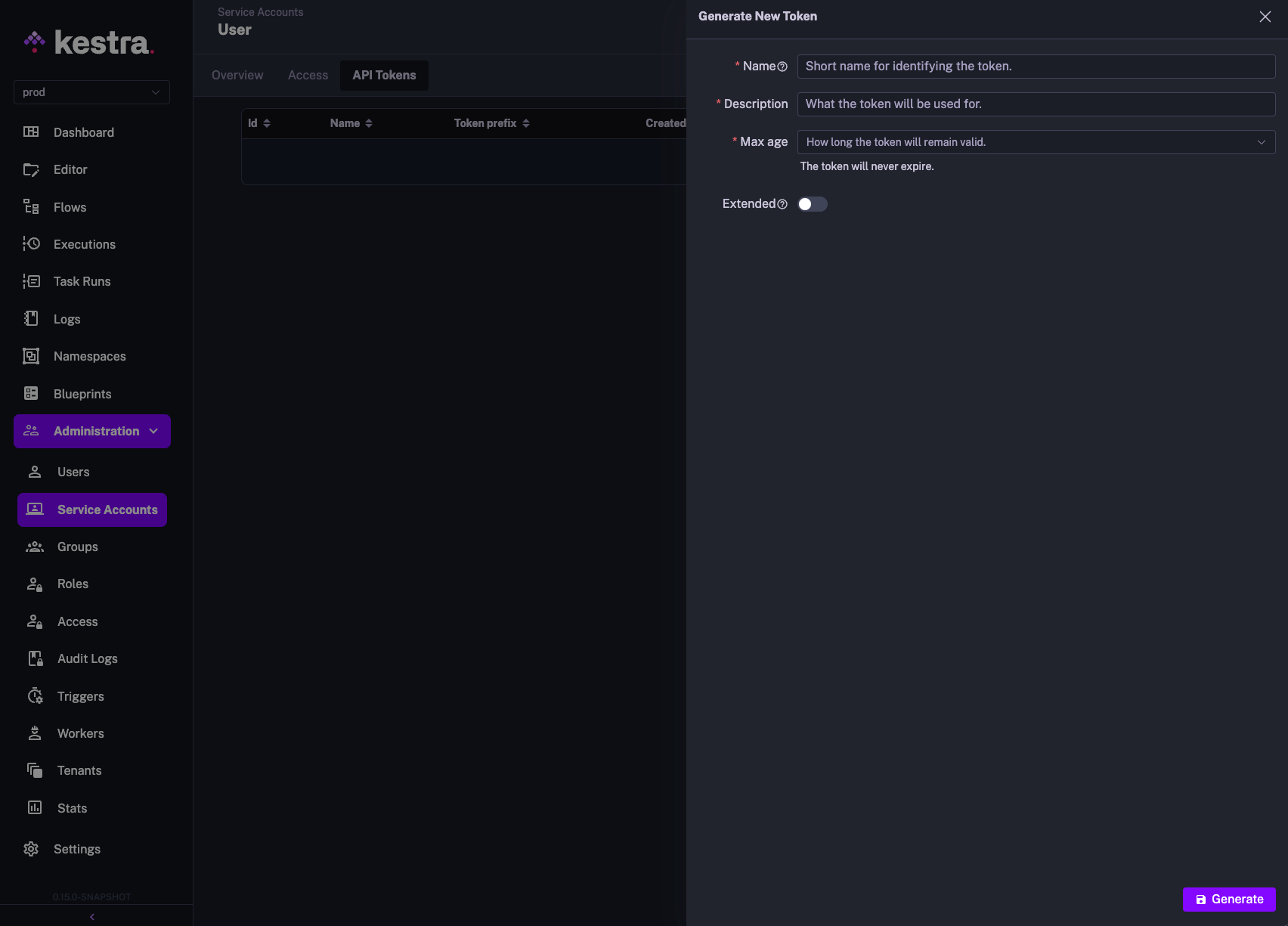Open Task Runs
This screenshot has width=1288, height=926.
point(81,280)
